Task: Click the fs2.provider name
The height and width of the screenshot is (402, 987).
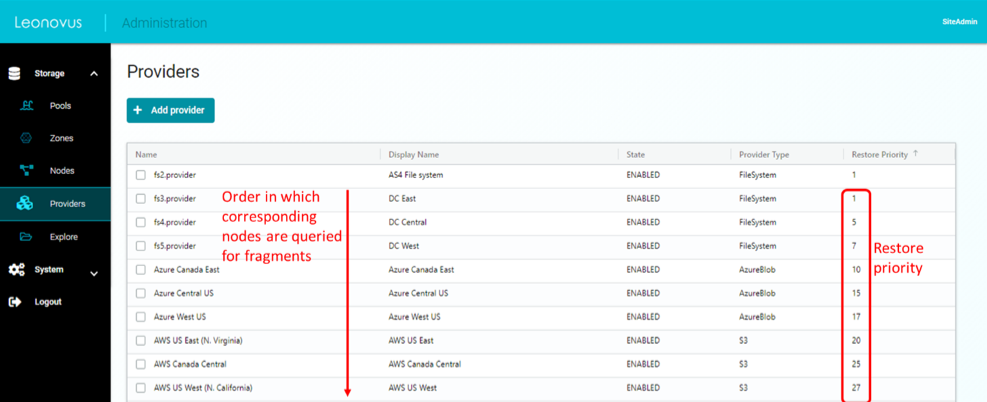Action: pyautogui.click(x=175, y=176)
